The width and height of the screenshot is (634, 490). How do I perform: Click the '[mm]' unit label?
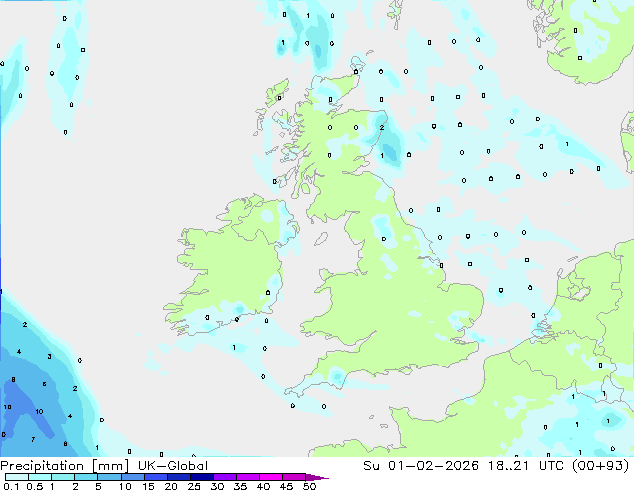[x=111, y=466]
